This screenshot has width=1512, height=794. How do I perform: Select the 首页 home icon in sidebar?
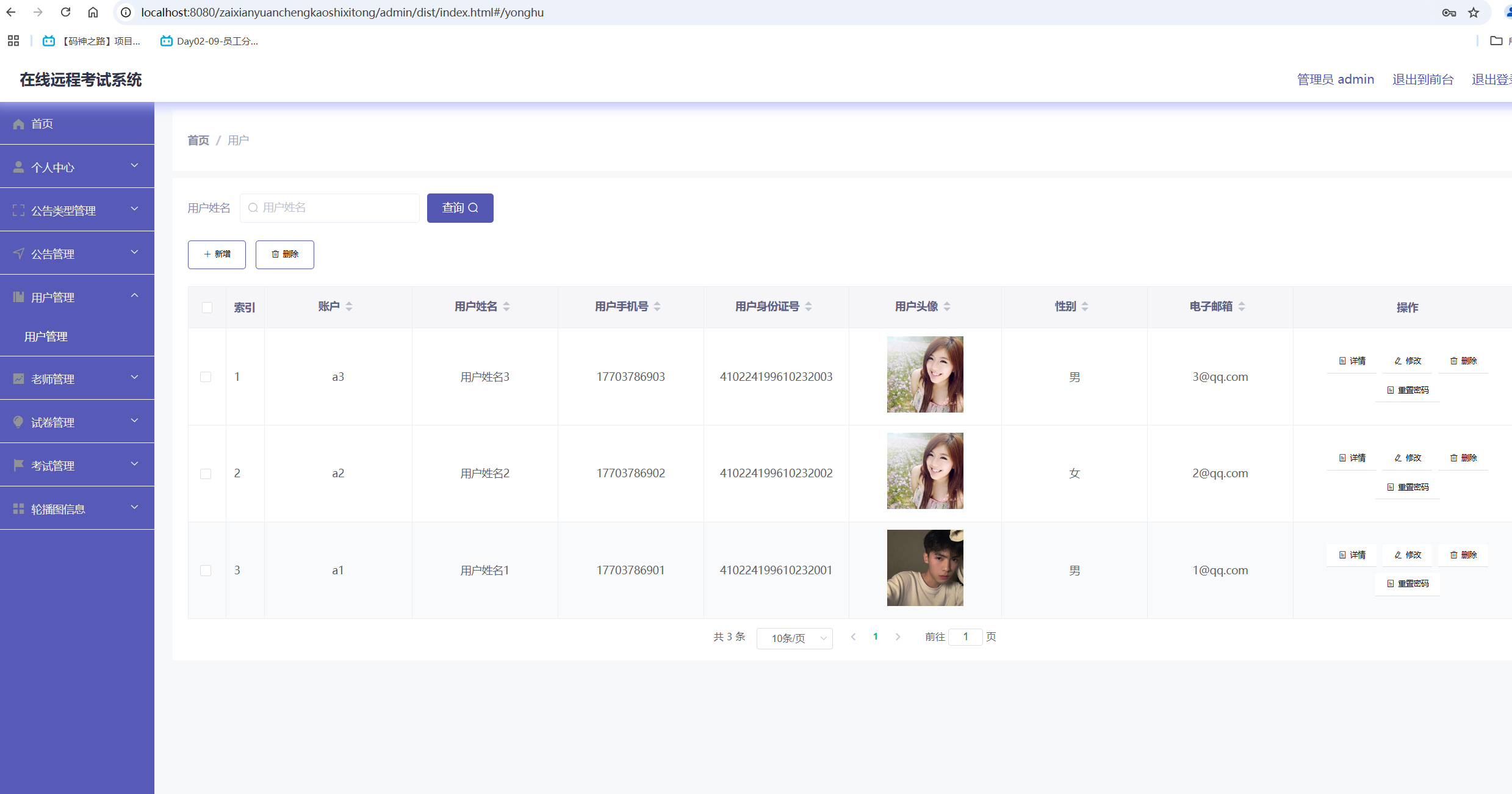18,124
